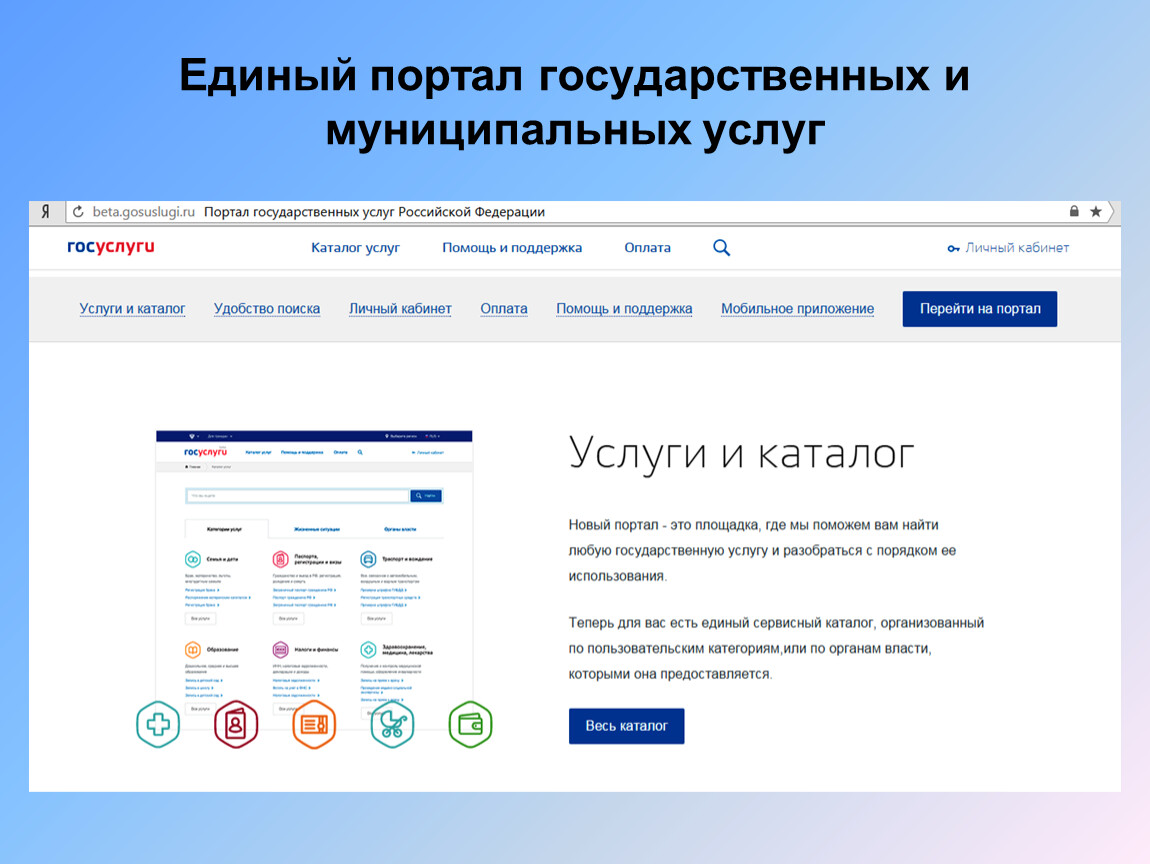The image size is (1150, 864).
Task: Click the orange document hexagon icon
Action: [314, 724]
